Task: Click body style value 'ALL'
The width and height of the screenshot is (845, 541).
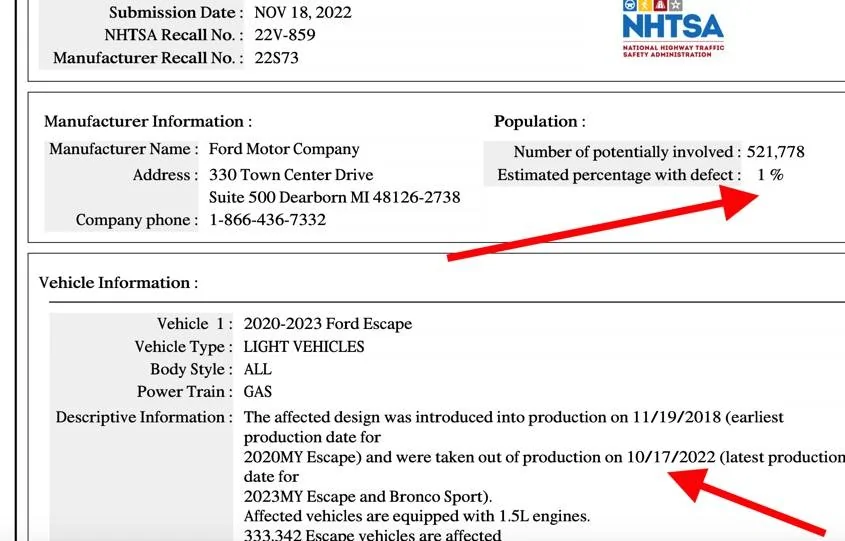Action: 258,369
